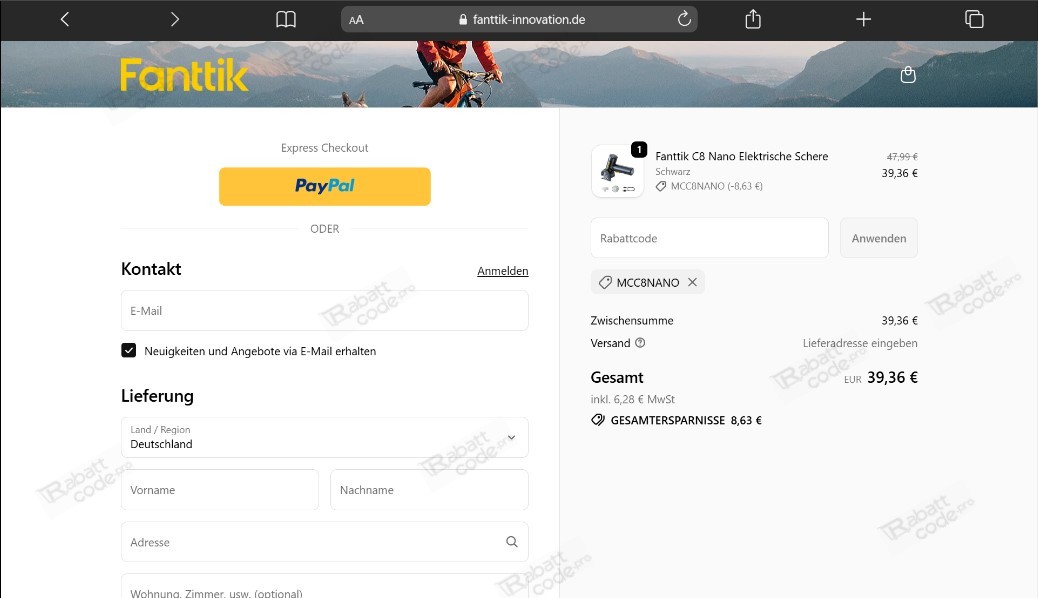Disable the Neuigkeiten und Angebote checkbox
This screenshot has height=598, width=1038.
point(128,350)
